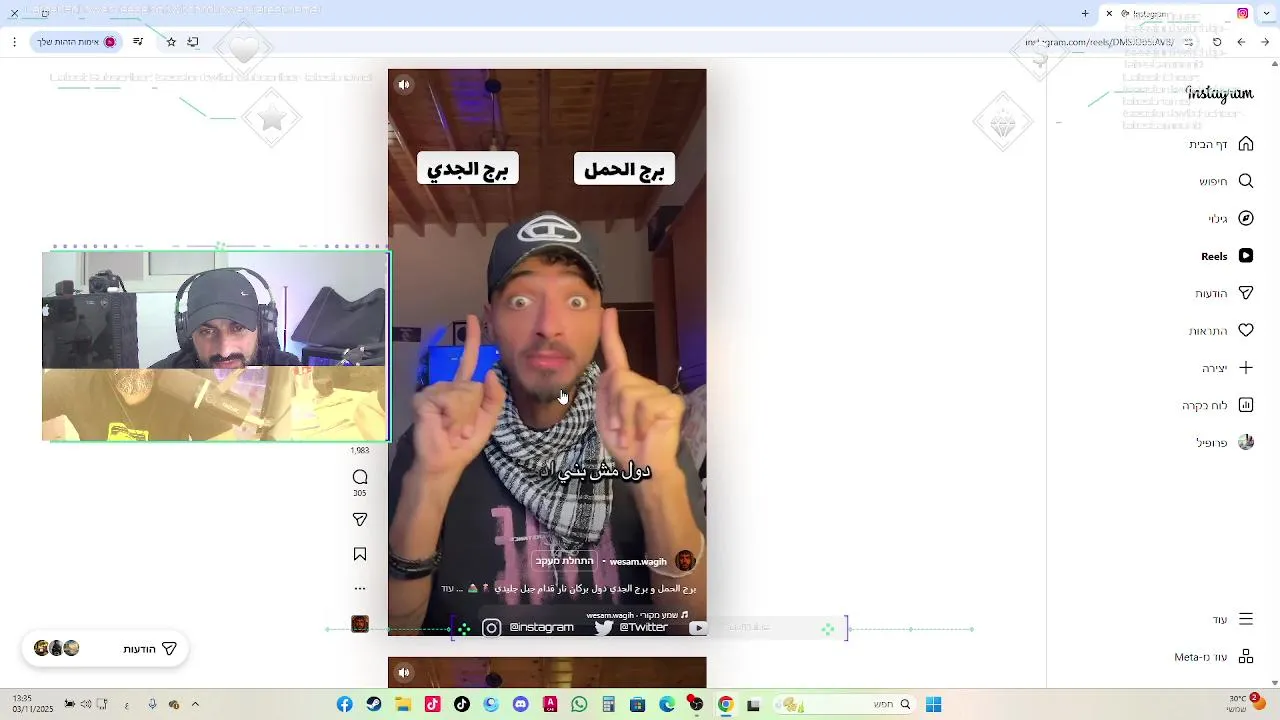Open the browser three-dots menu

click(x=14, y=42)
